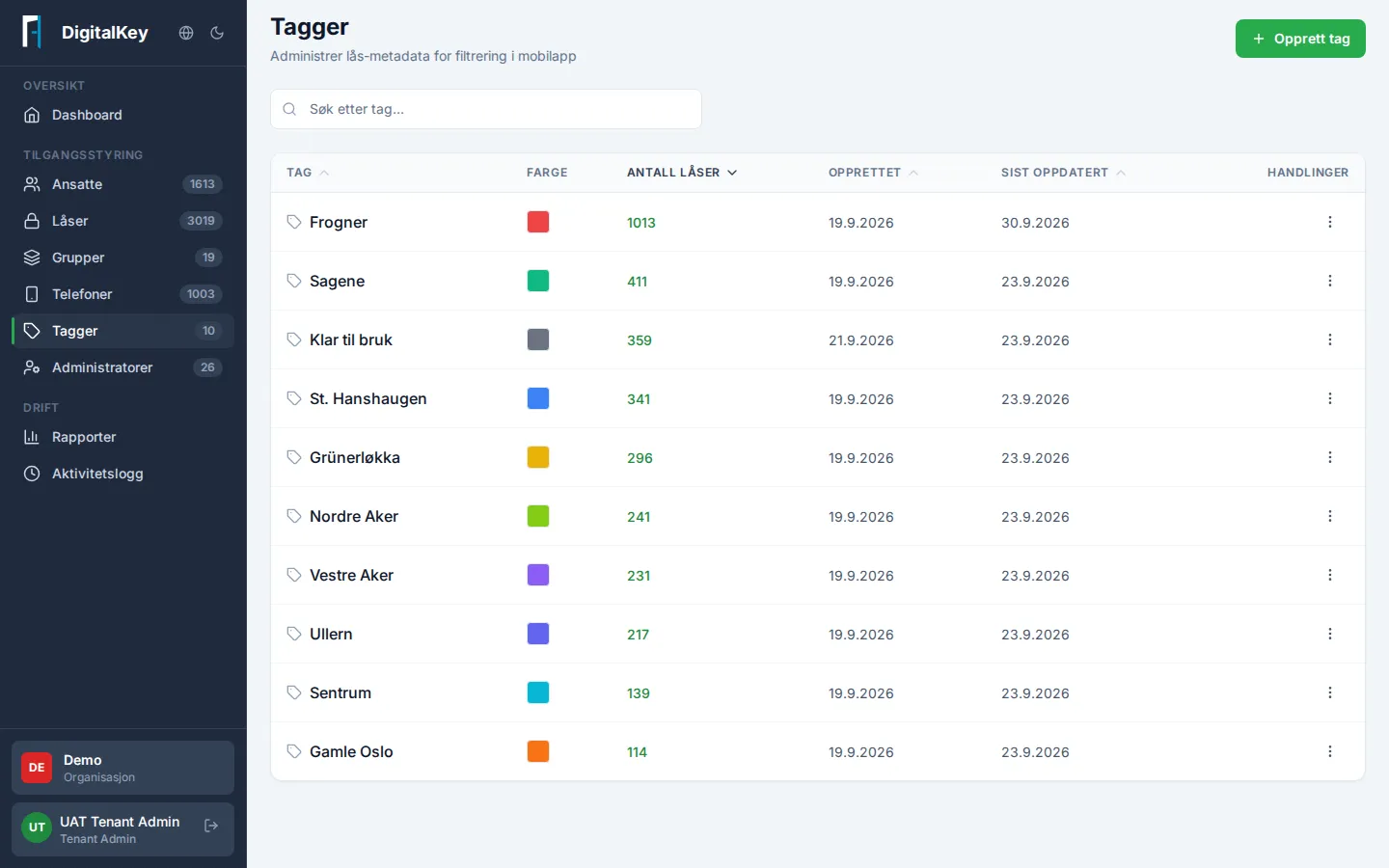Open actions menu for Sentrum row
1389x868 pixels.
coord(1330,692)
